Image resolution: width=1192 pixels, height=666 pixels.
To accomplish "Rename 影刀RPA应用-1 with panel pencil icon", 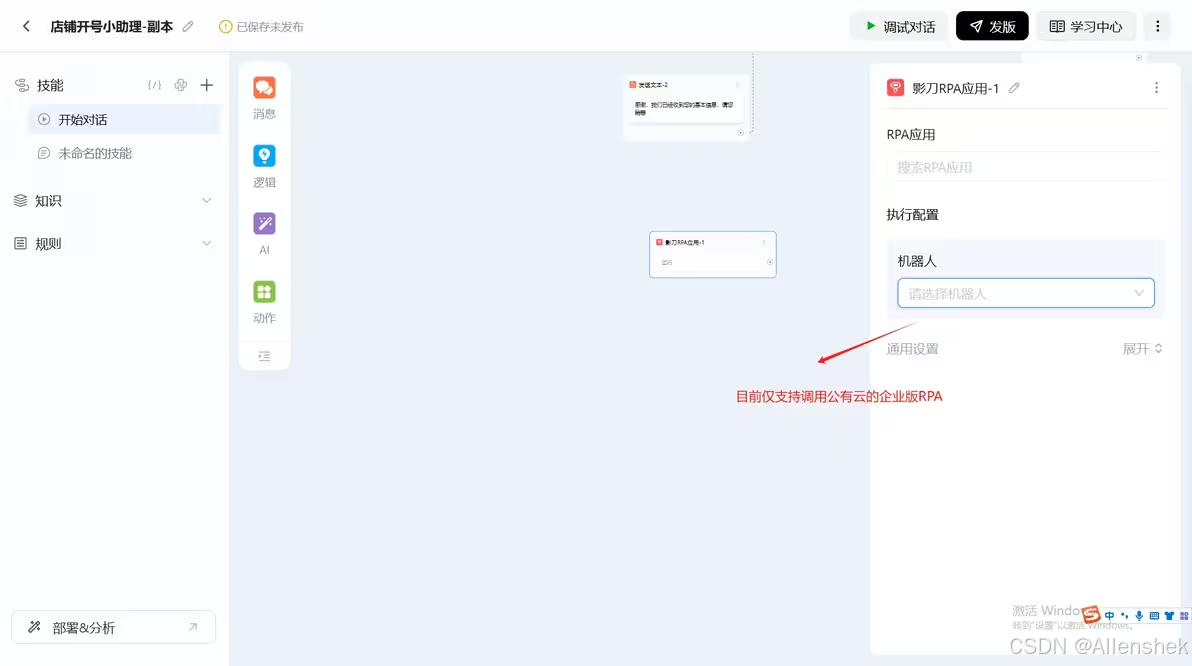I will 1014,88.
